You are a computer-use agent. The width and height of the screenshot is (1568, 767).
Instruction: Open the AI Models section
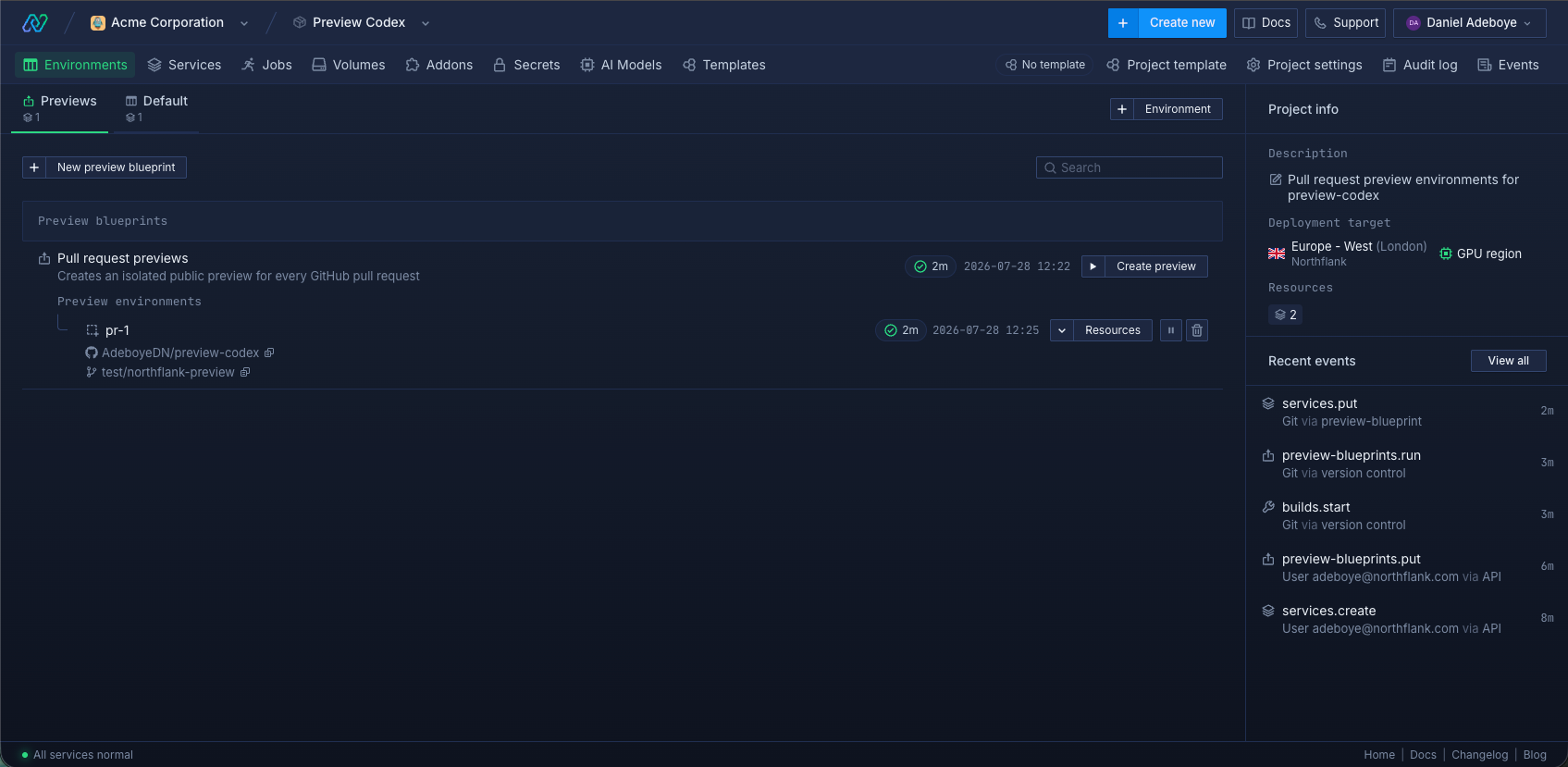[621, 65]
